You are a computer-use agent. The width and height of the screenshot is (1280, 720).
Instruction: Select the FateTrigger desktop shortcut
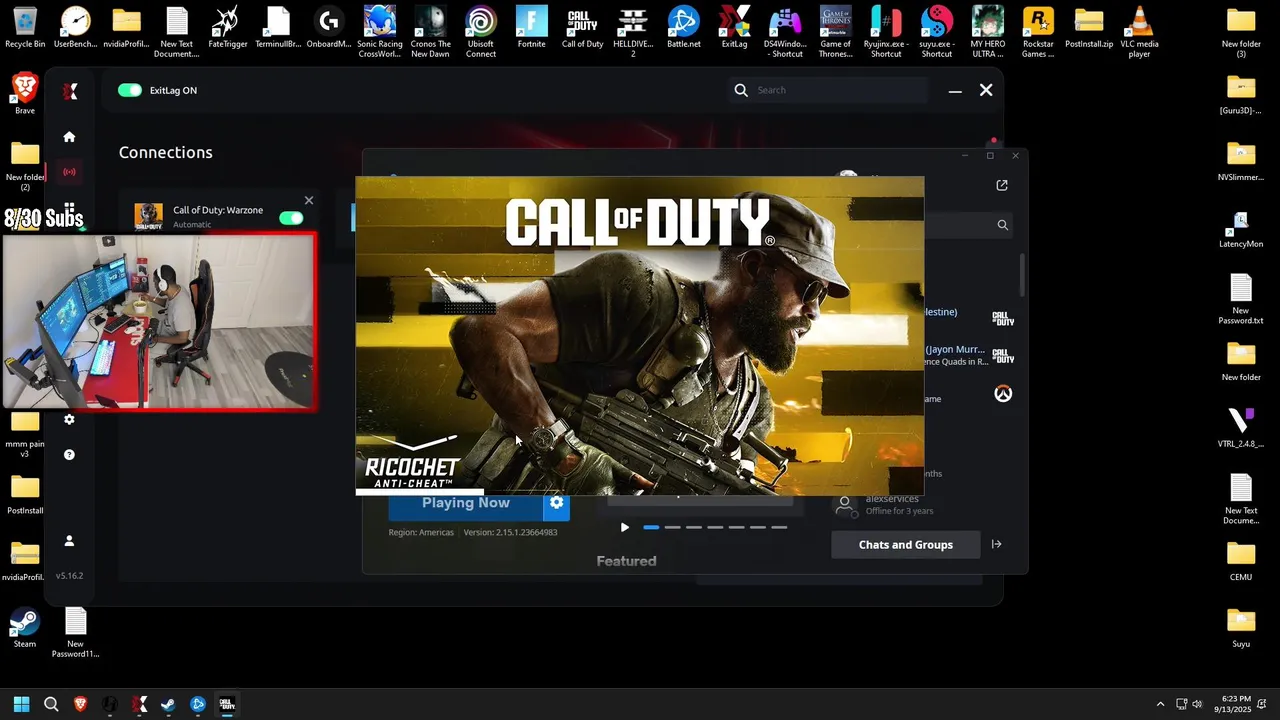(228, 27)
